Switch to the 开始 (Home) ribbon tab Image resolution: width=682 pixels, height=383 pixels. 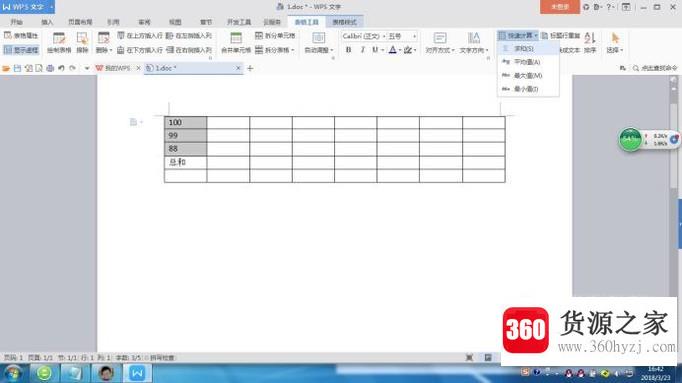click(x=17, y=22)
